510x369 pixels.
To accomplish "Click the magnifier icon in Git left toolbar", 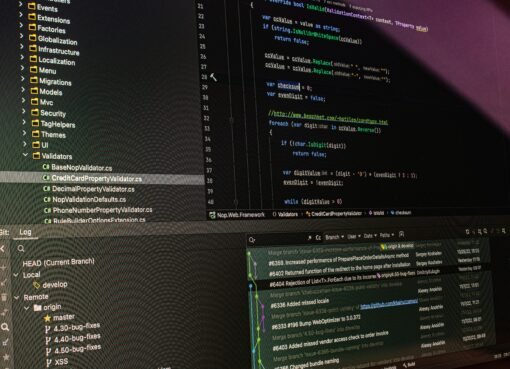I will tap(5, 327).
